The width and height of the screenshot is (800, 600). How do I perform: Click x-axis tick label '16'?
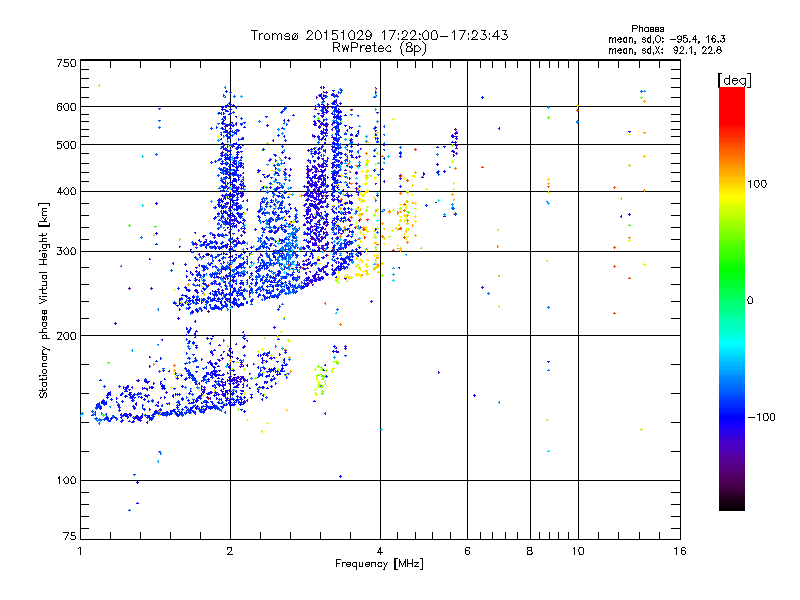coord(680,551)
